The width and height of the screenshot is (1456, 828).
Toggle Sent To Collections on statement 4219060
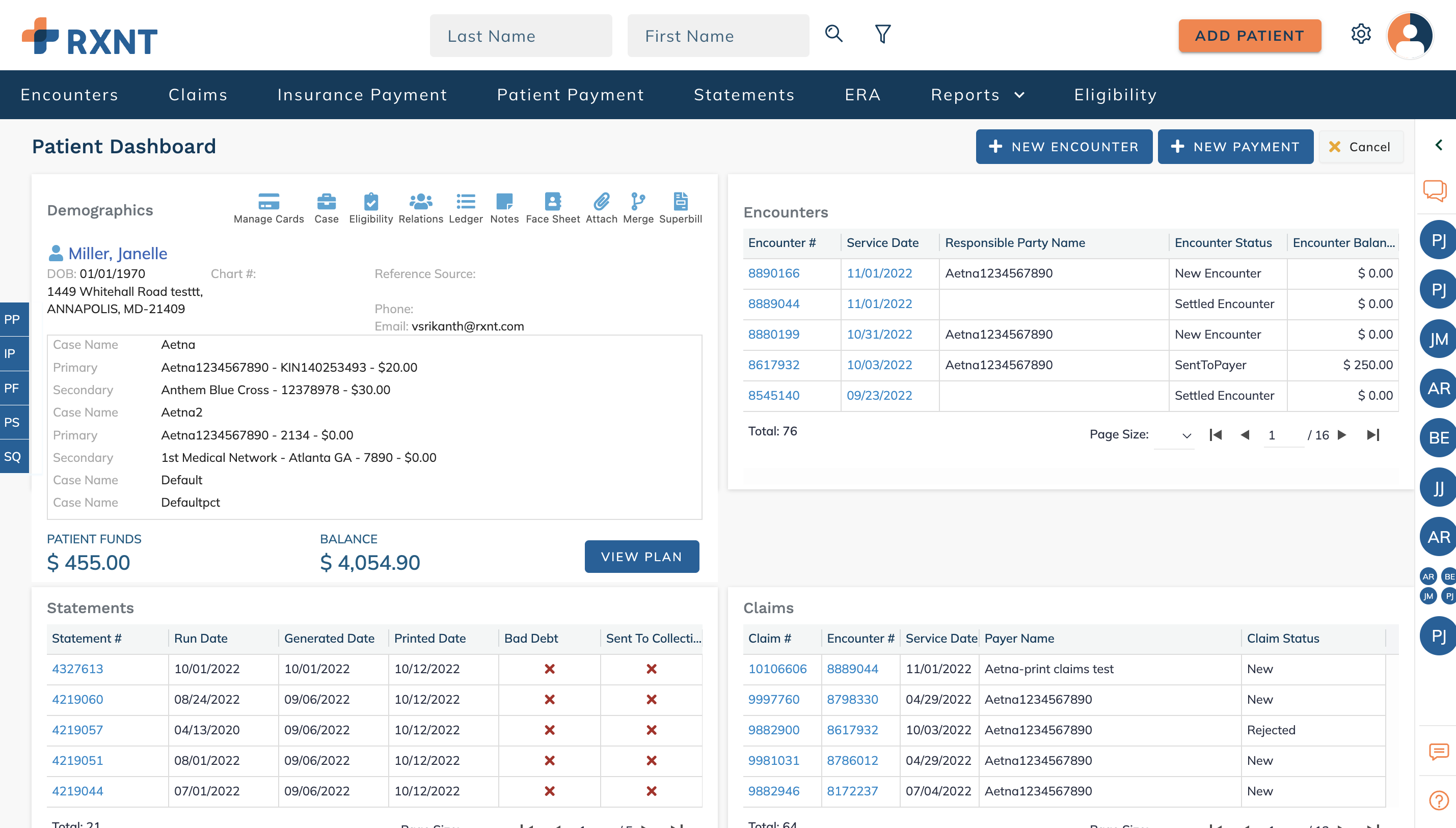[652, 700]
